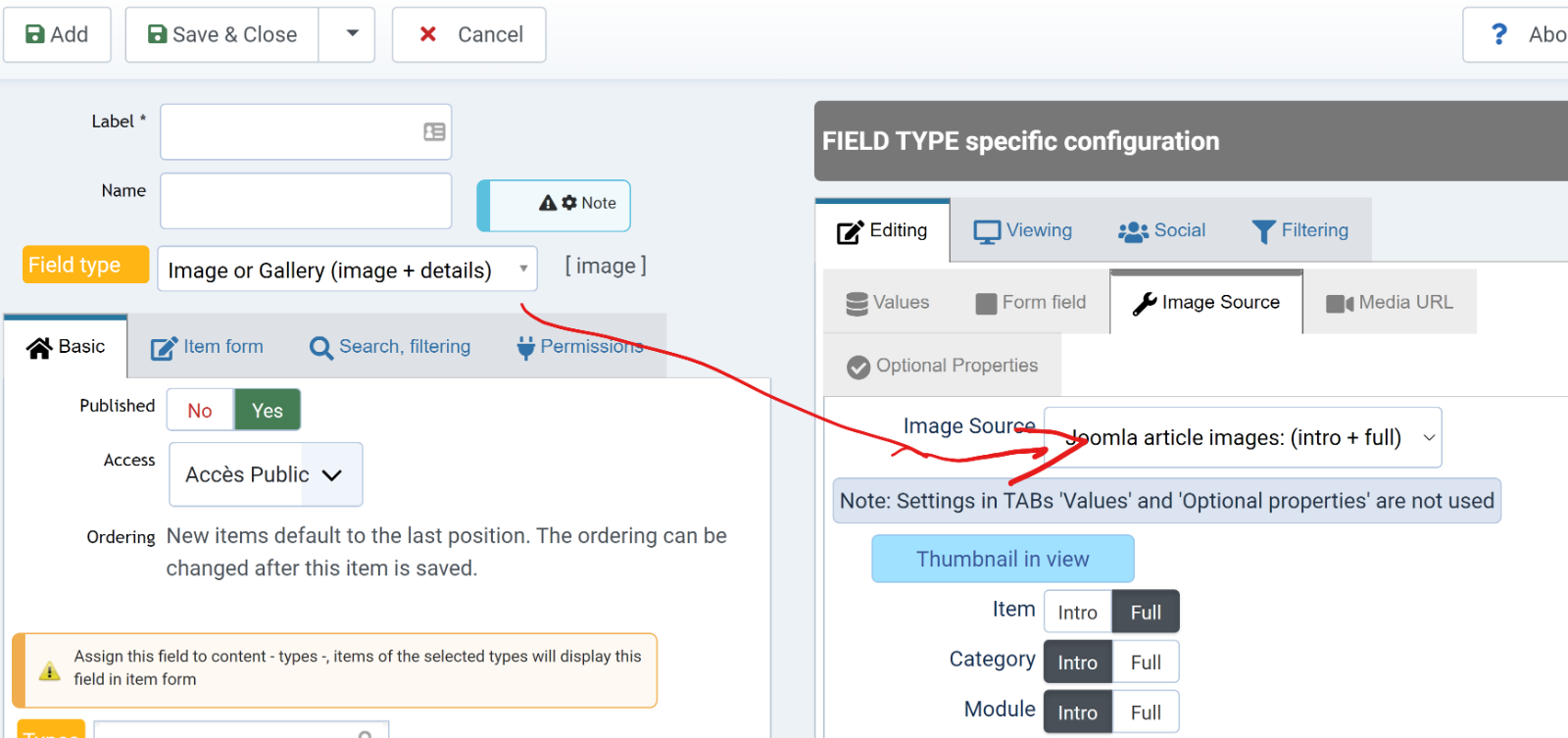
Task: Open the Image Source select box
Action: click(x=1243, y=438)
